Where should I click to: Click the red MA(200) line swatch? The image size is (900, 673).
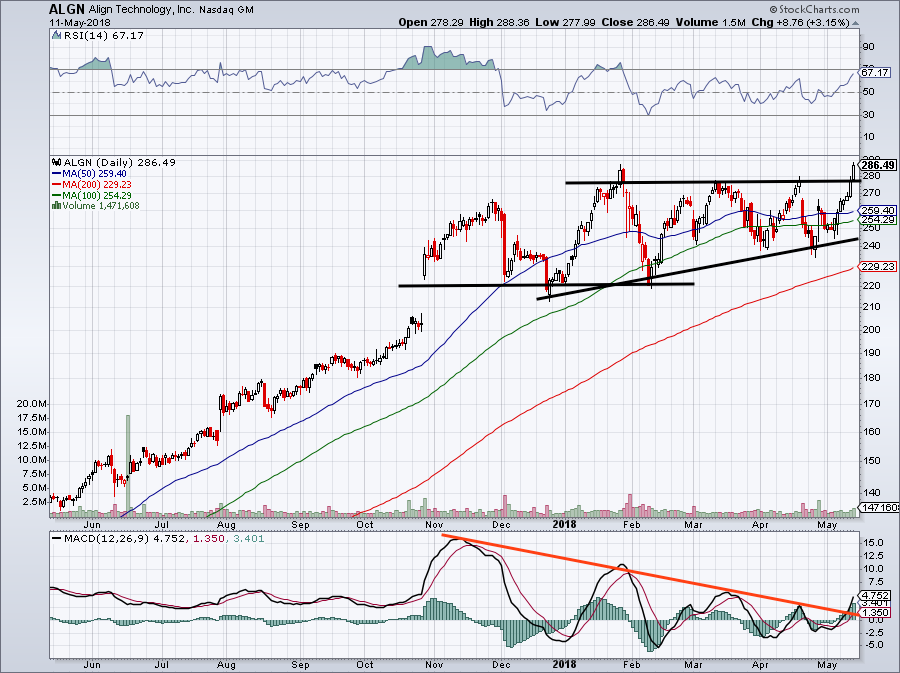coord(56,184)
